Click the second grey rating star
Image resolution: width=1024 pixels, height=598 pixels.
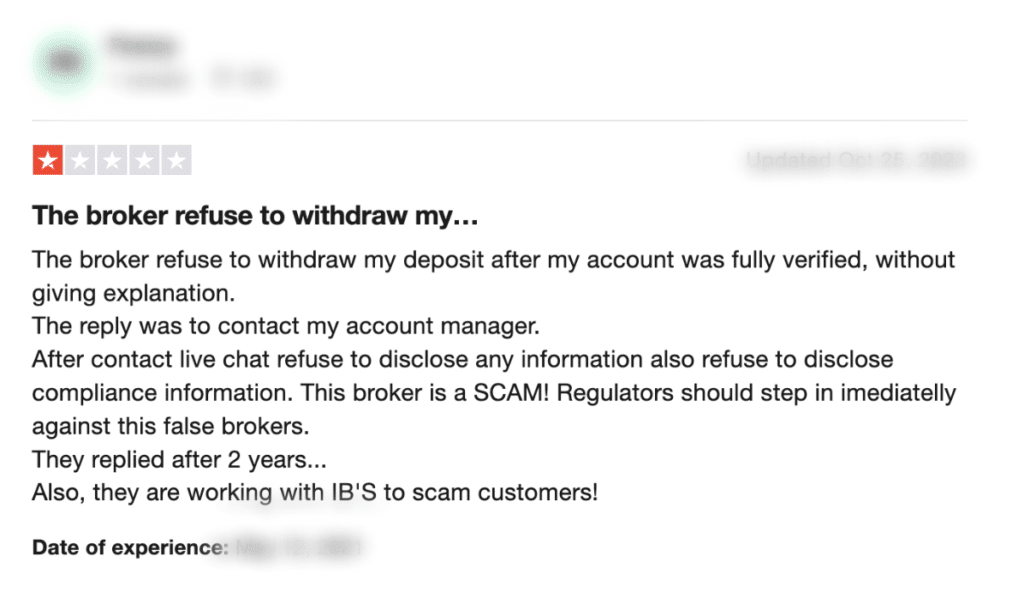[80, 160]
